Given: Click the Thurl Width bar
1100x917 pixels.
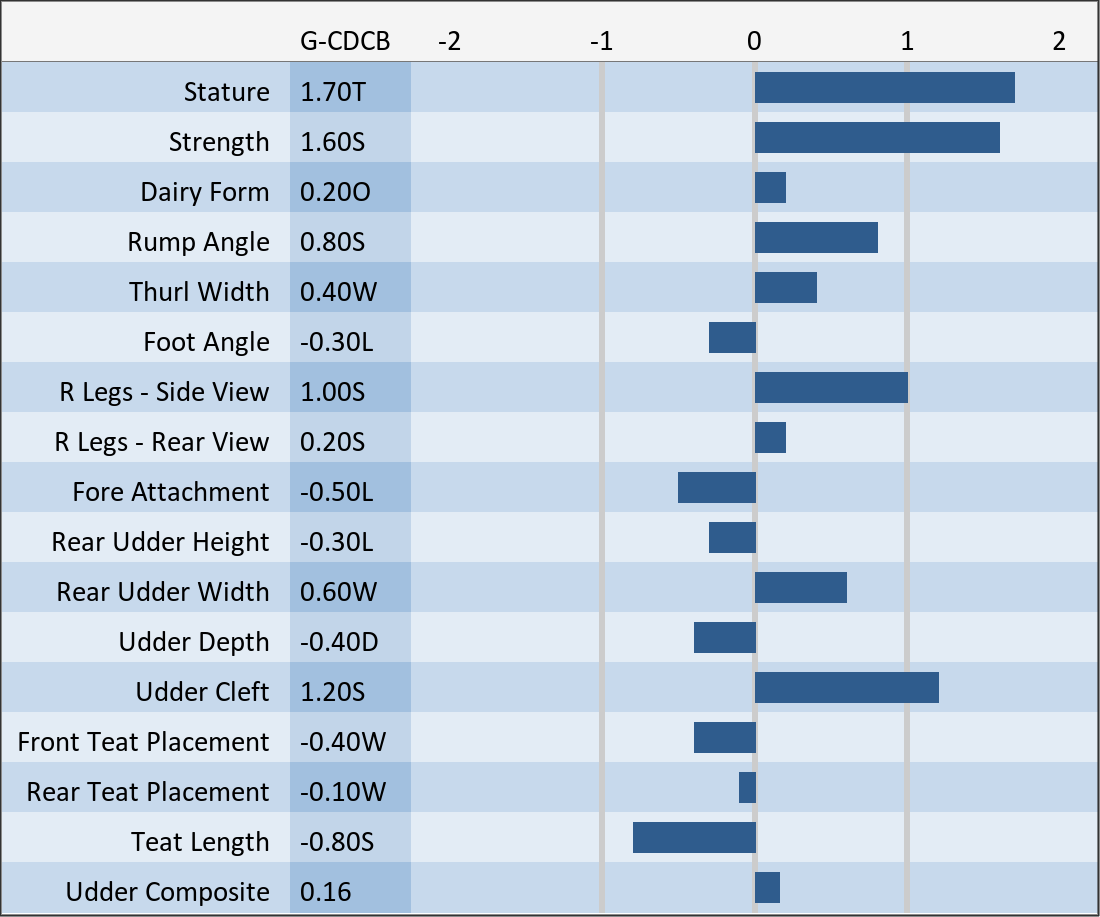Looking at the screenshot, I should 785,288.
